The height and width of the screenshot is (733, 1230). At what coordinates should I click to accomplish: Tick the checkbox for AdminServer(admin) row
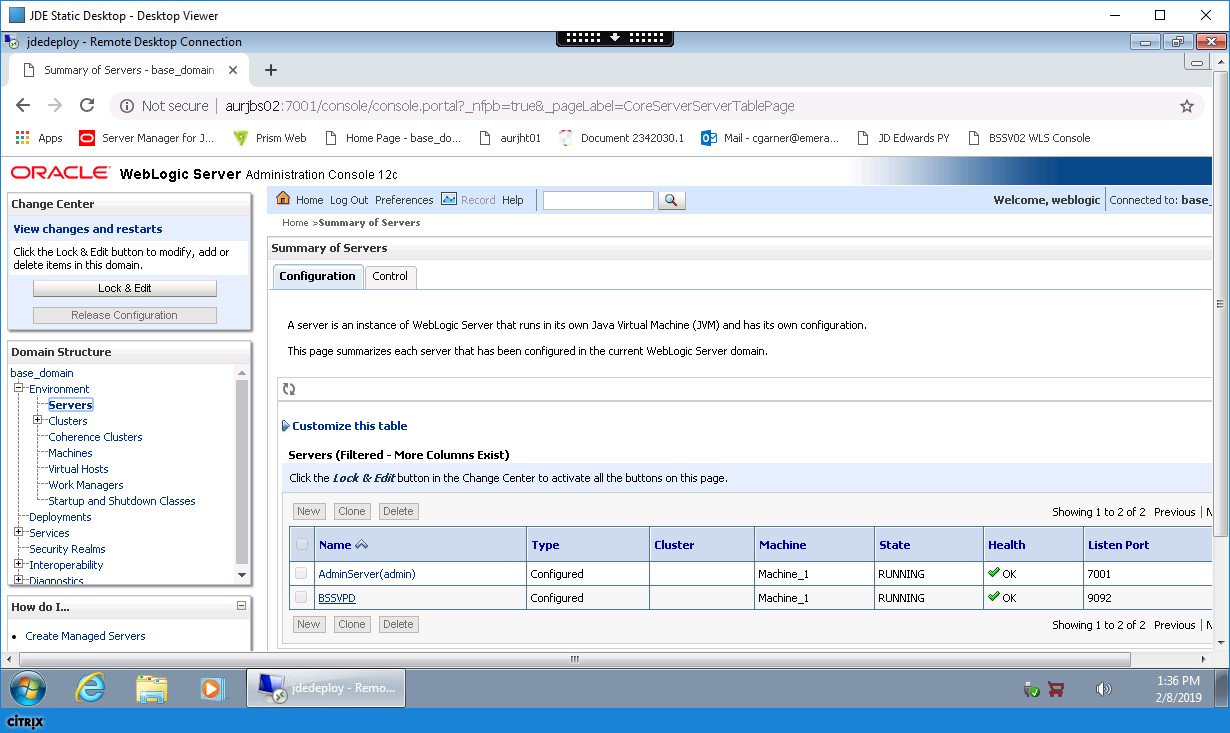click(301, 574)
